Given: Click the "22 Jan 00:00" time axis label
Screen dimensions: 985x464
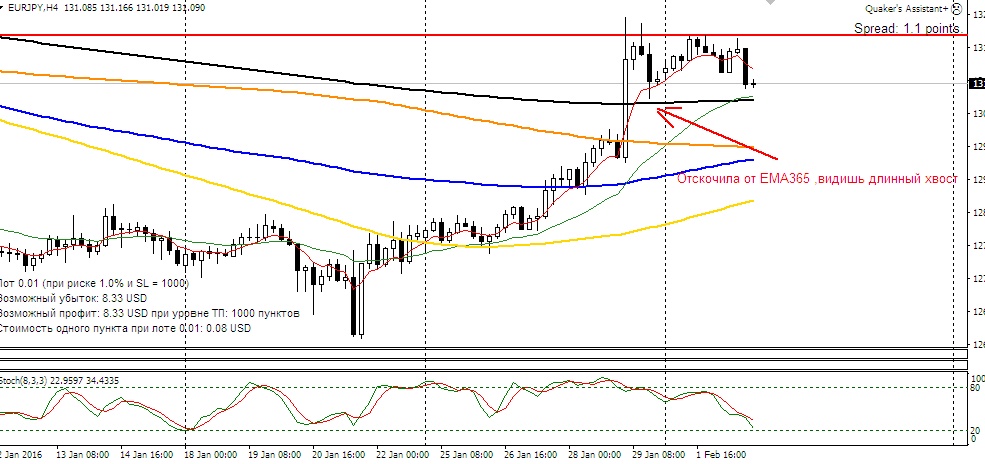Looking at the screenshot, I should (x=403, y=455).
